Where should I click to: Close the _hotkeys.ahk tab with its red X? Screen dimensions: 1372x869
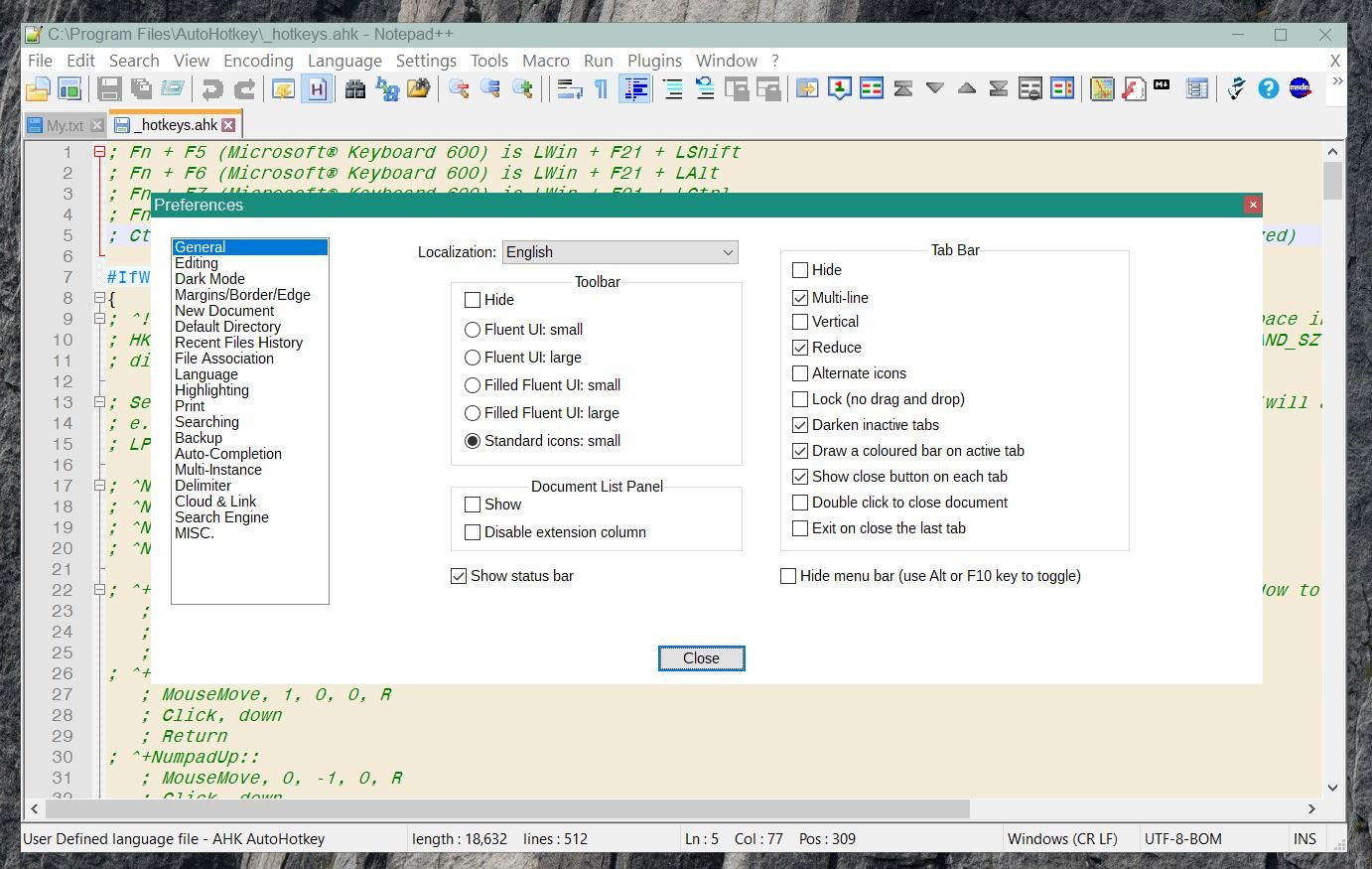[228, 125]
